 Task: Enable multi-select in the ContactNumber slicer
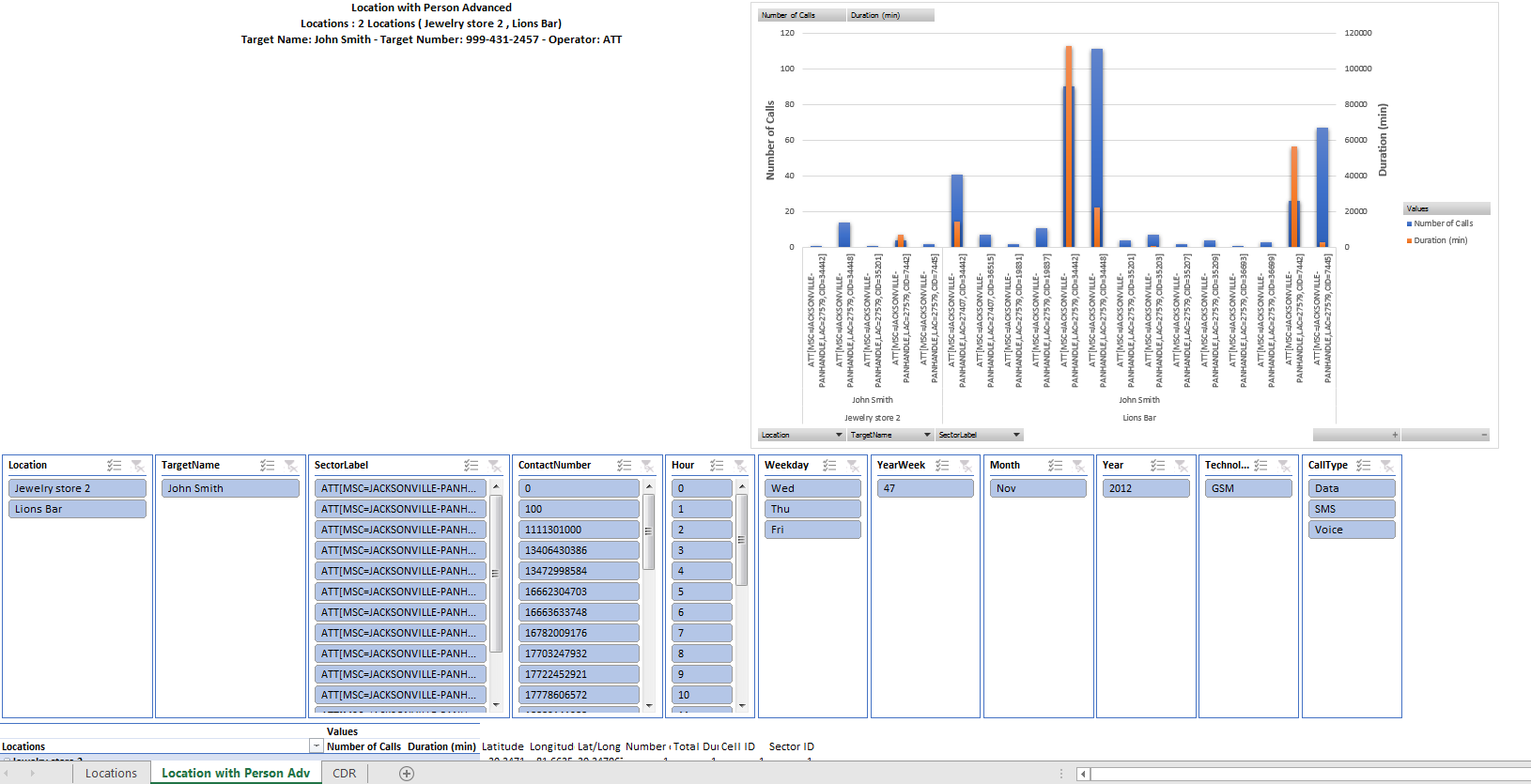[x=624, y=466]
